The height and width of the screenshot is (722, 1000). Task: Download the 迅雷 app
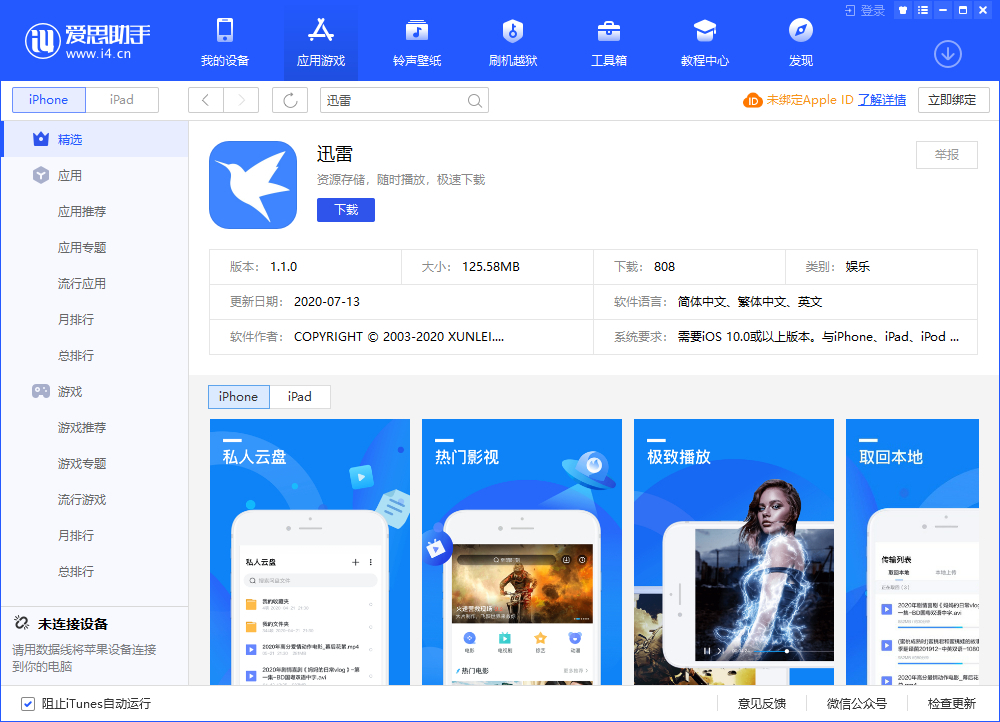click(x=345, y=209)
